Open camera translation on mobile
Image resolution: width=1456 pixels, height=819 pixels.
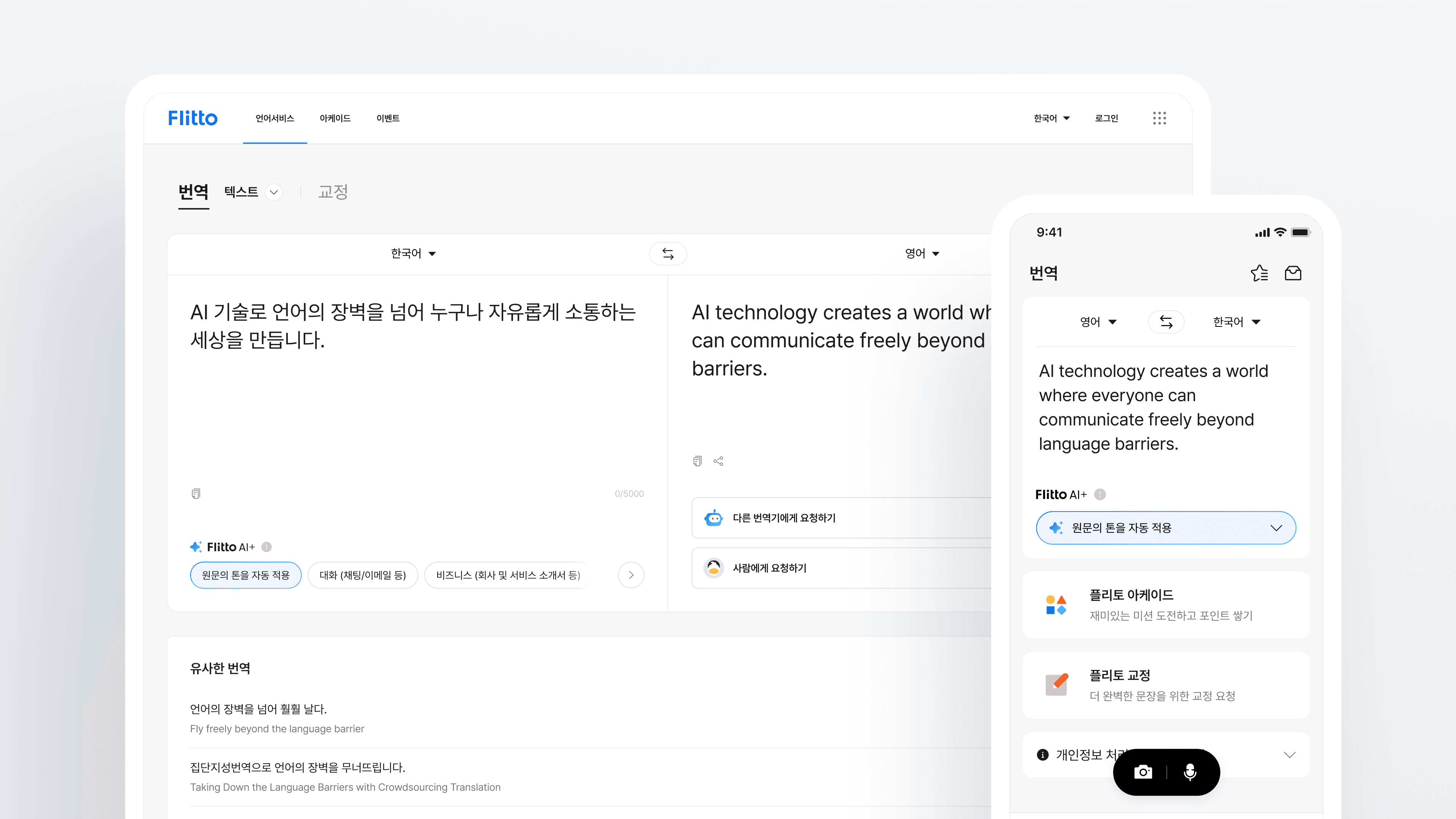pos(1143,772)
